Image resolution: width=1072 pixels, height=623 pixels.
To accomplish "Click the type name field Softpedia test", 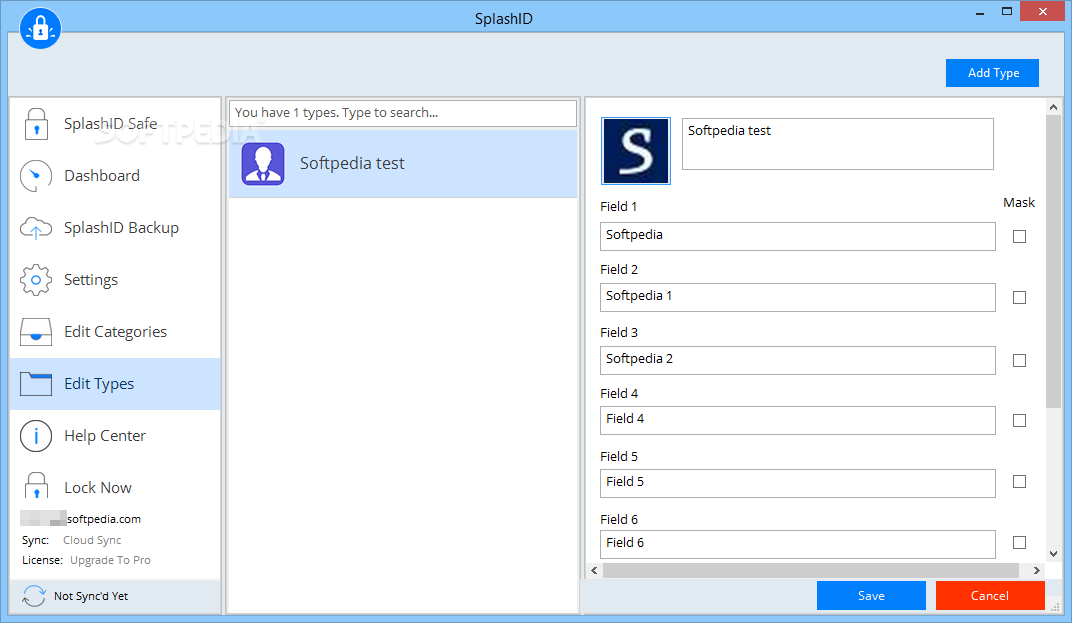I will click(x=838, y=144).
